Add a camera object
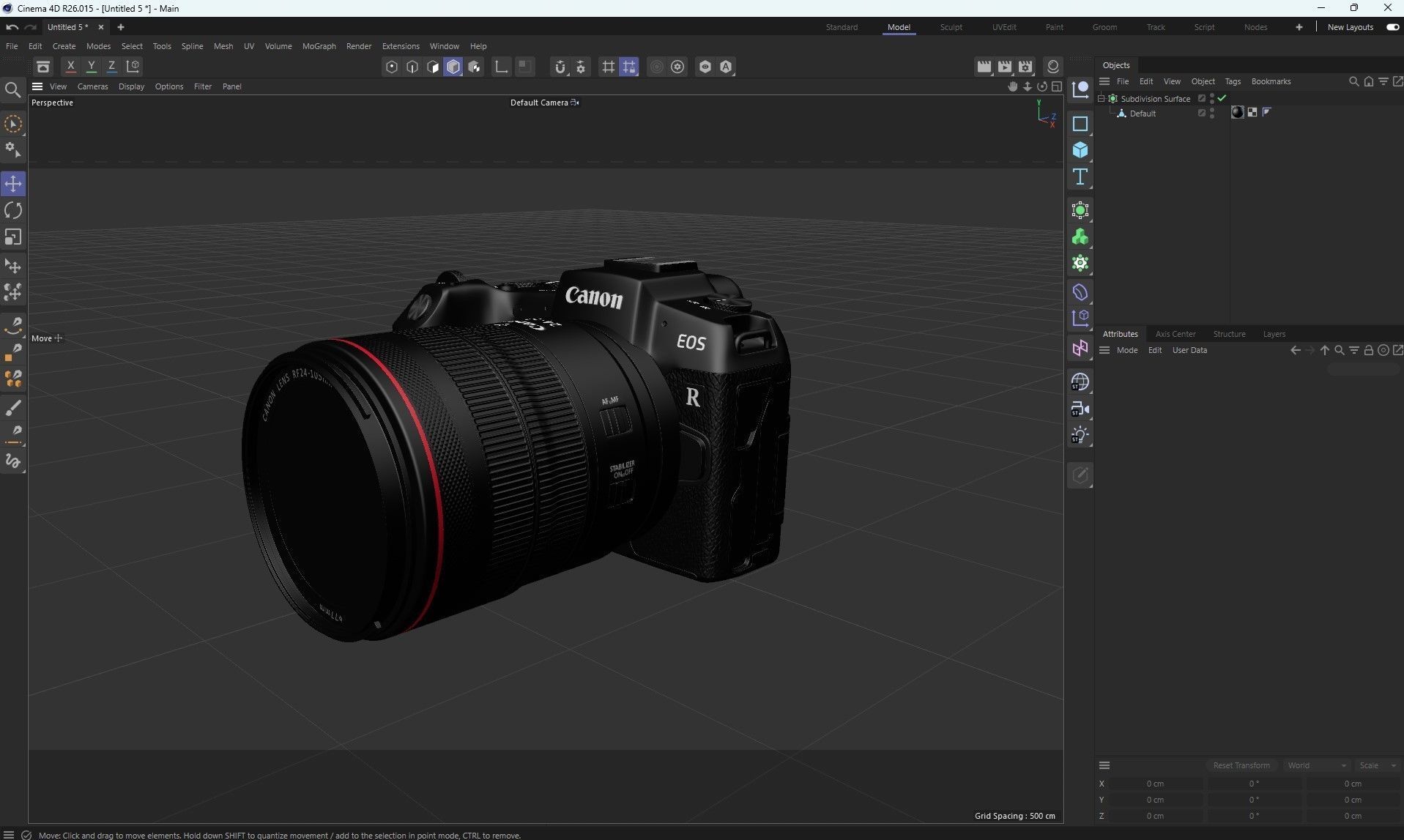 tap(1080, 409)
